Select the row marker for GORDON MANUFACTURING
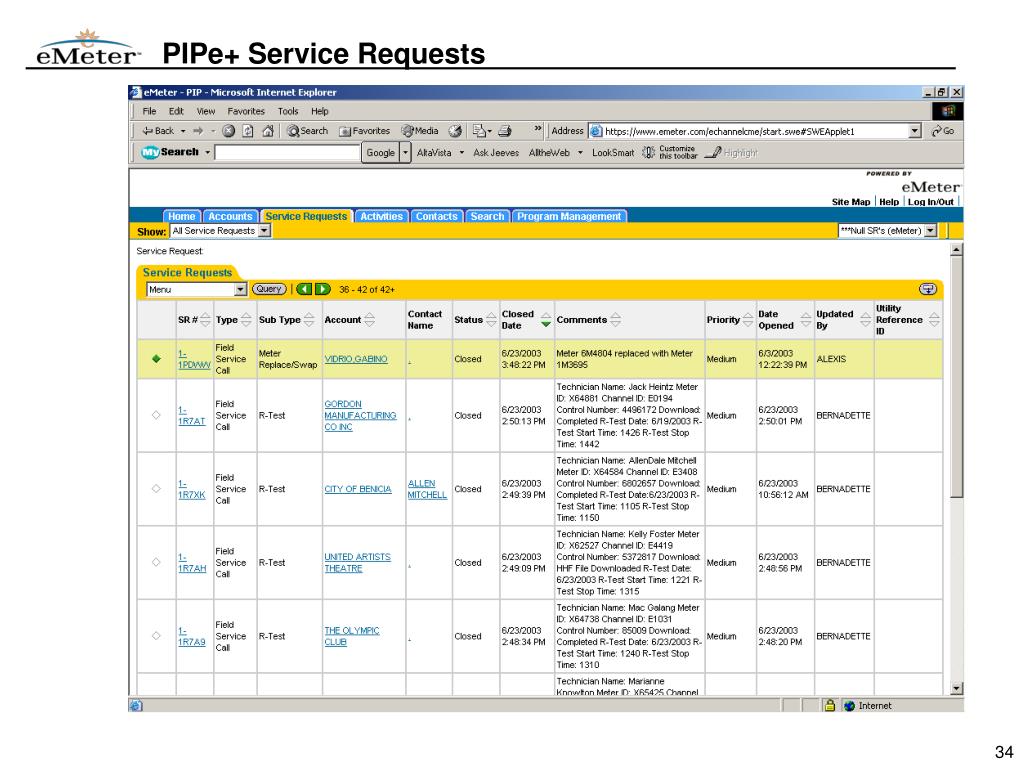The width and height of the screenshot is (1024, 768). tap(156, 415)
